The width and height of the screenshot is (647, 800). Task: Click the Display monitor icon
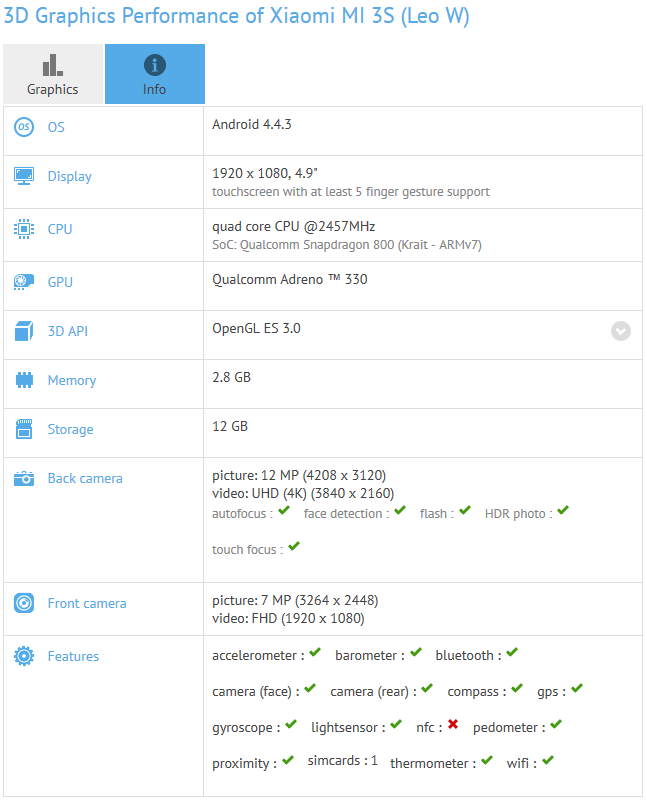[24, 177]
